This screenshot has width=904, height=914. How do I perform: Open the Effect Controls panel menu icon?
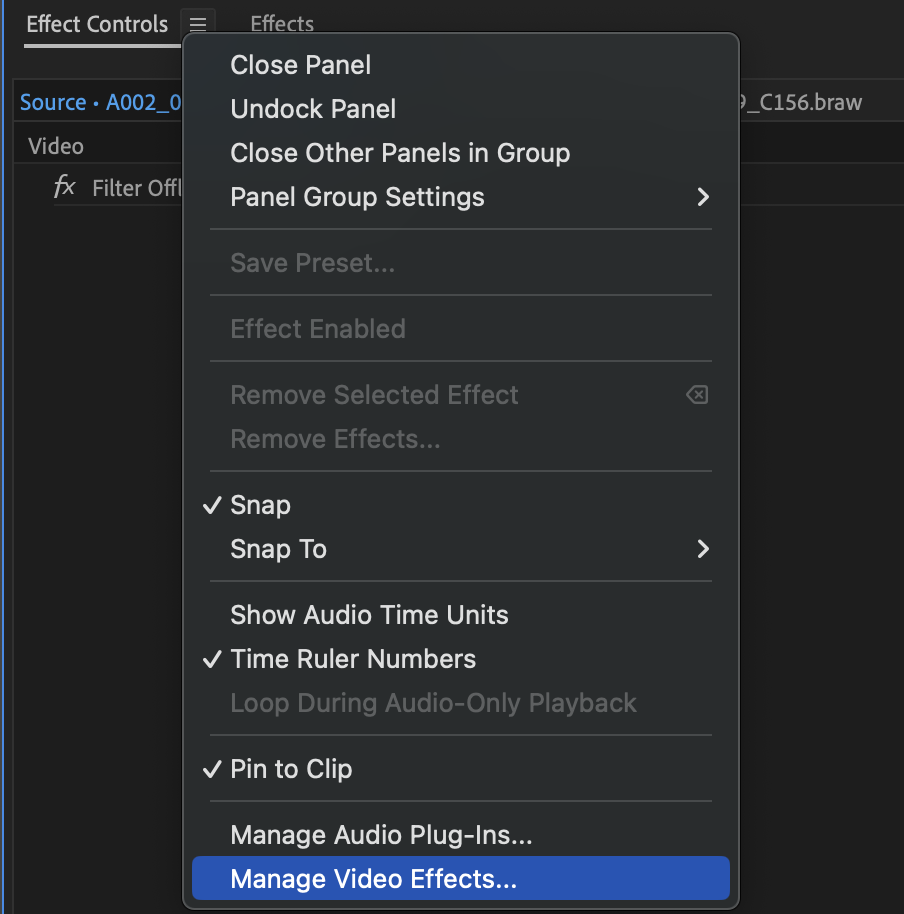(198, 23)
